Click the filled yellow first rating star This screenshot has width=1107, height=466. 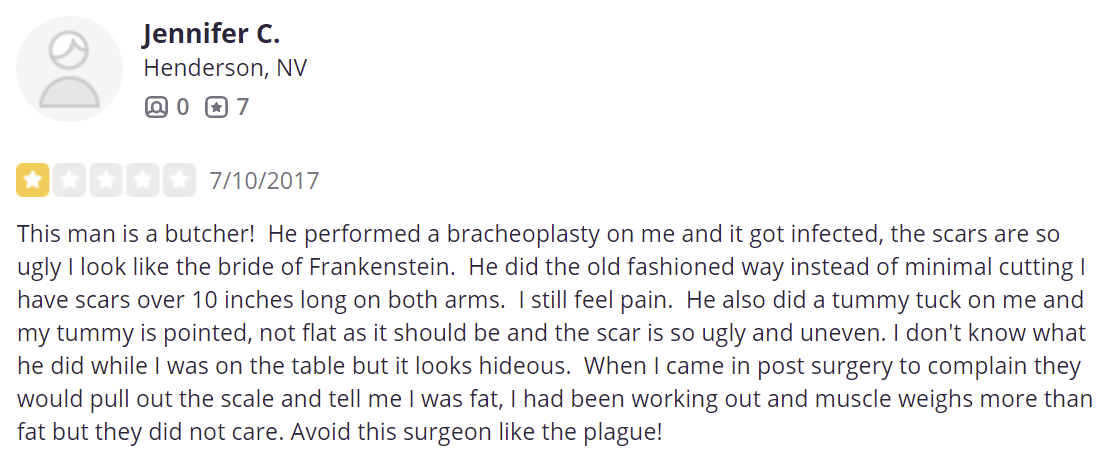[x=32, y=180]
